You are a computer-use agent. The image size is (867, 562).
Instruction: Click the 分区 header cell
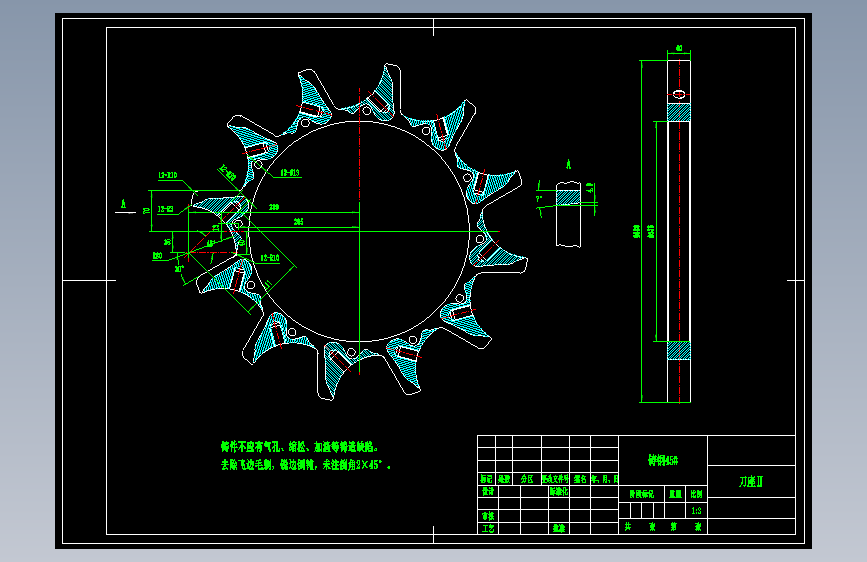click(x=527, y=479)
